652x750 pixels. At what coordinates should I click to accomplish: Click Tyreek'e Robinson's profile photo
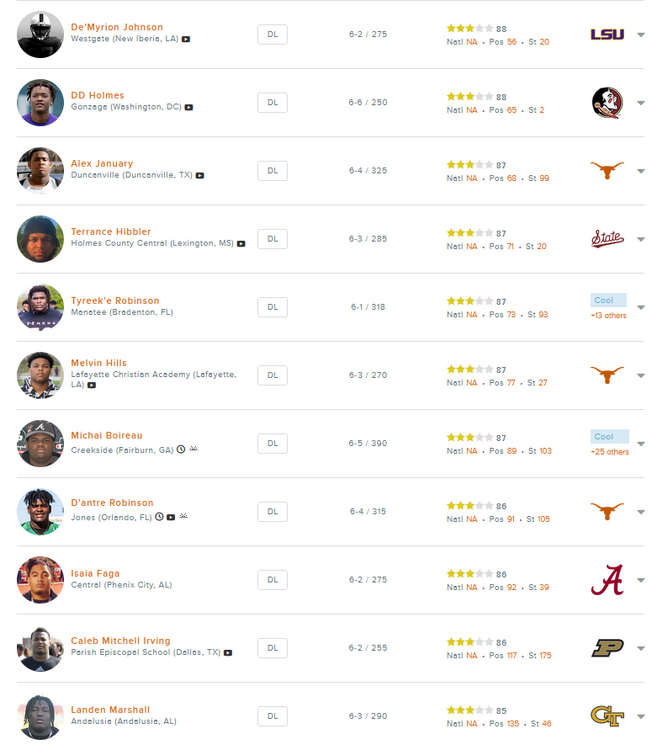(x=40, y=307)
